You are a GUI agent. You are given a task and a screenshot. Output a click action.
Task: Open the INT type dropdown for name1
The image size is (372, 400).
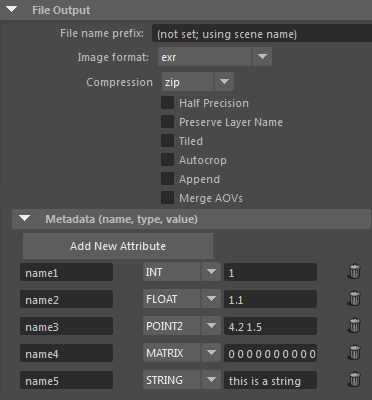[182, 272]
